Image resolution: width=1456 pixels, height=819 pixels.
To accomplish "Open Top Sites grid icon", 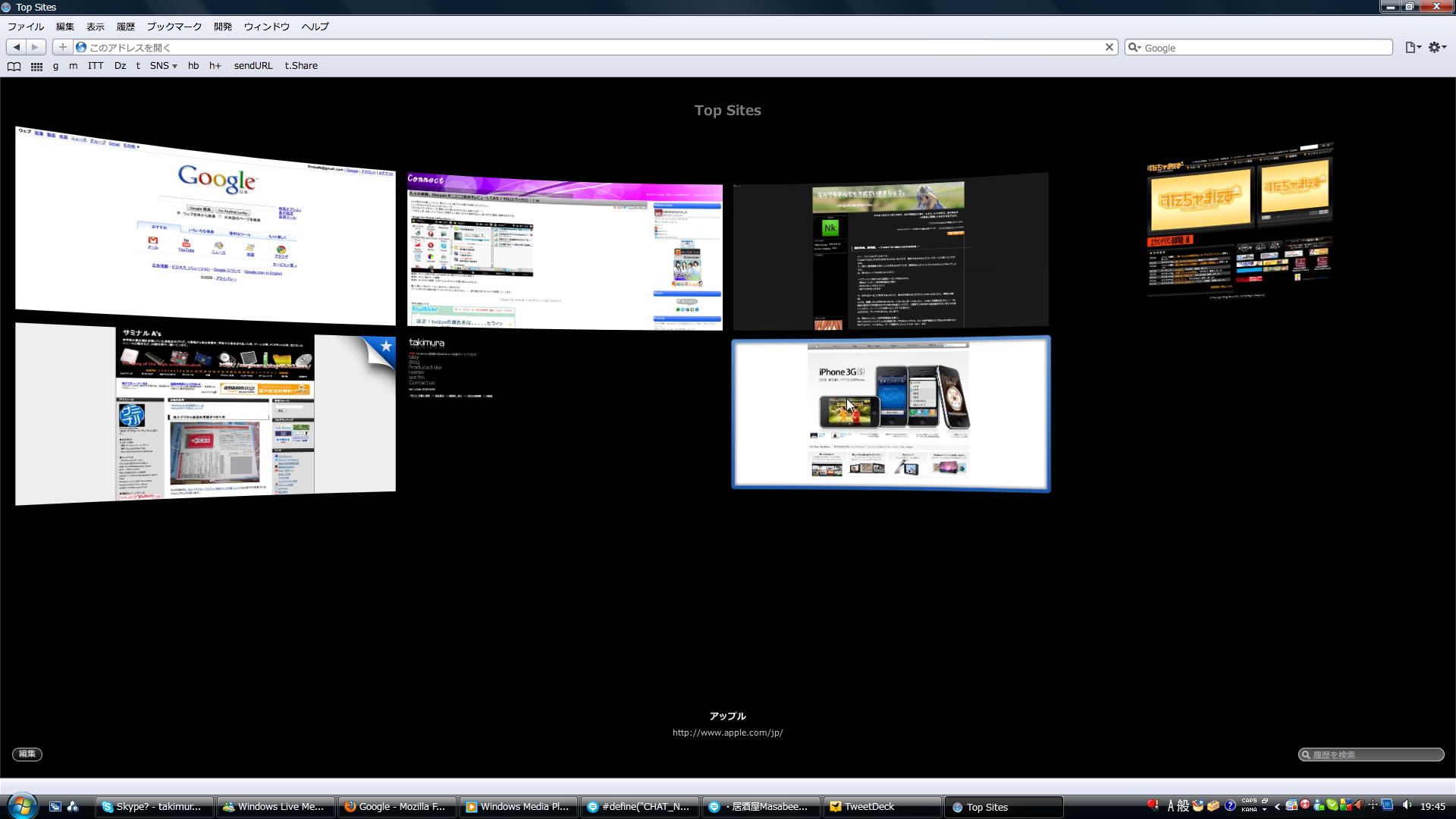I will pos(36,66).
